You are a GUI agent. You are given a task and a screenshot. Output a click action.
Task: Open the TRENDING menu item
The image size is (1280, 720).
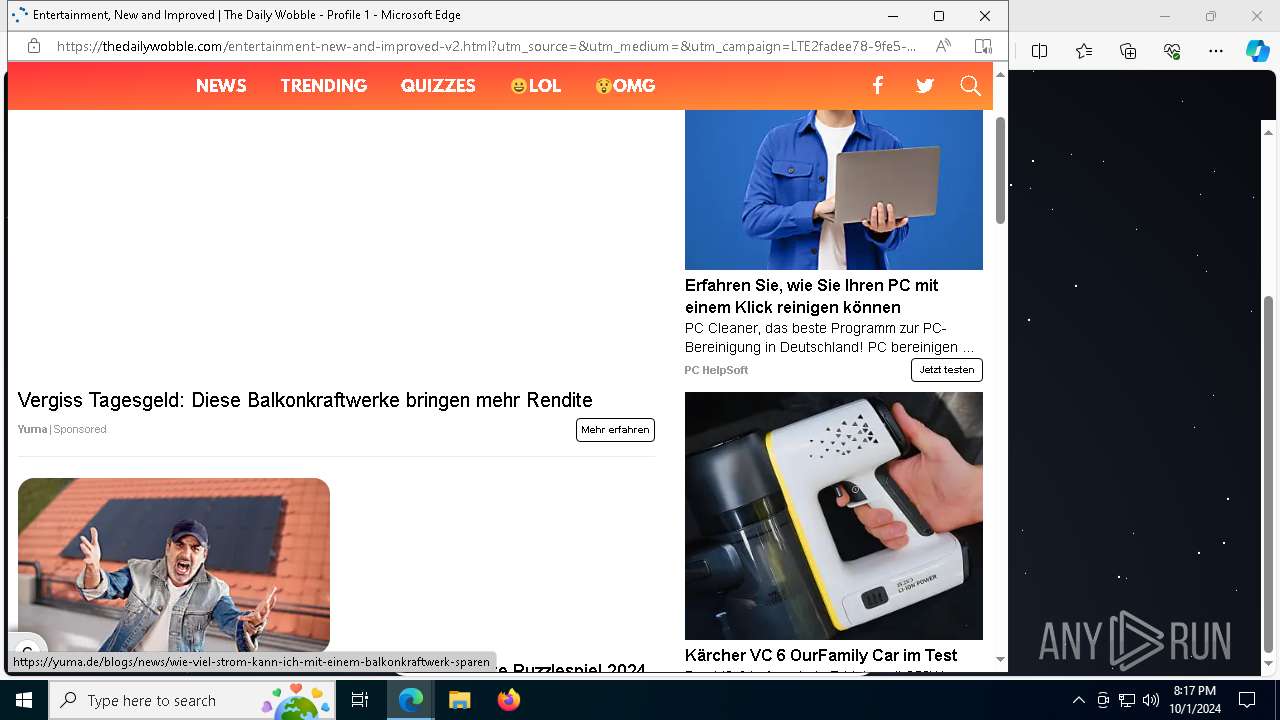coord(324,86)
